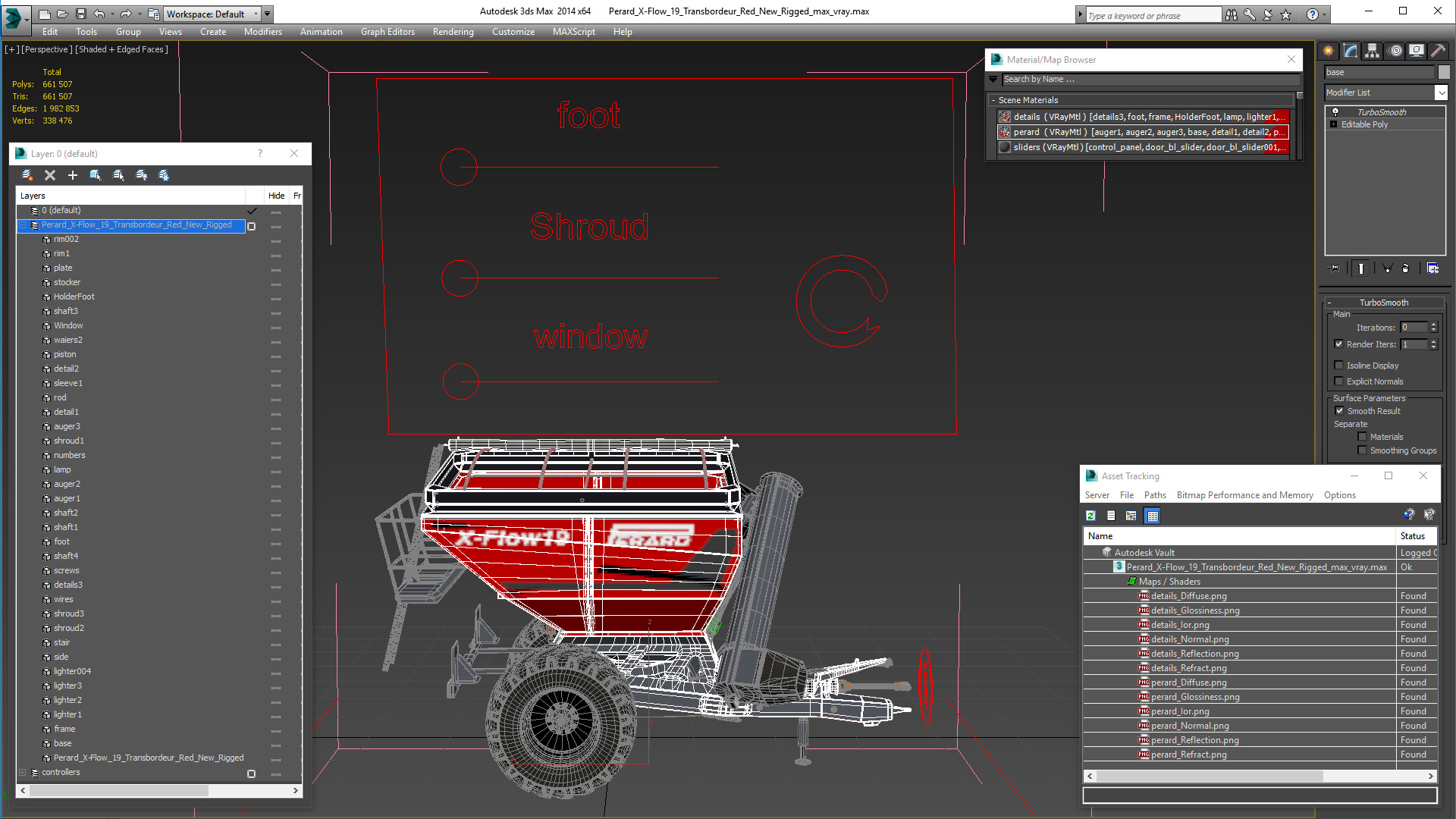Image resolution: width=1456 pixels, height=819 pixels.
Task: Click the Perspective viewport label
Action: click(47, 49)
